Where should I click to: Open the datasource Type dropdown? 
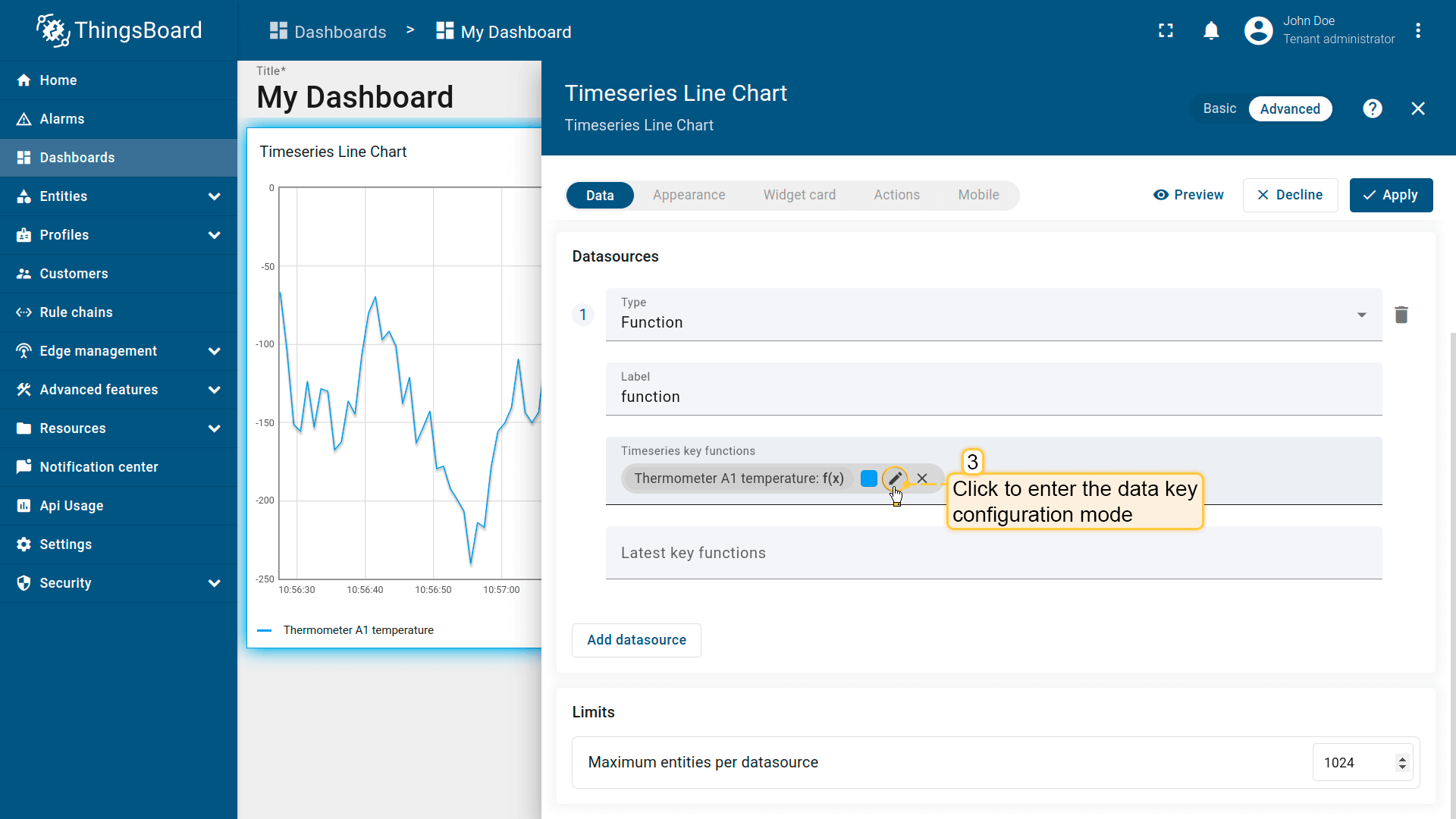coord(993,315)
